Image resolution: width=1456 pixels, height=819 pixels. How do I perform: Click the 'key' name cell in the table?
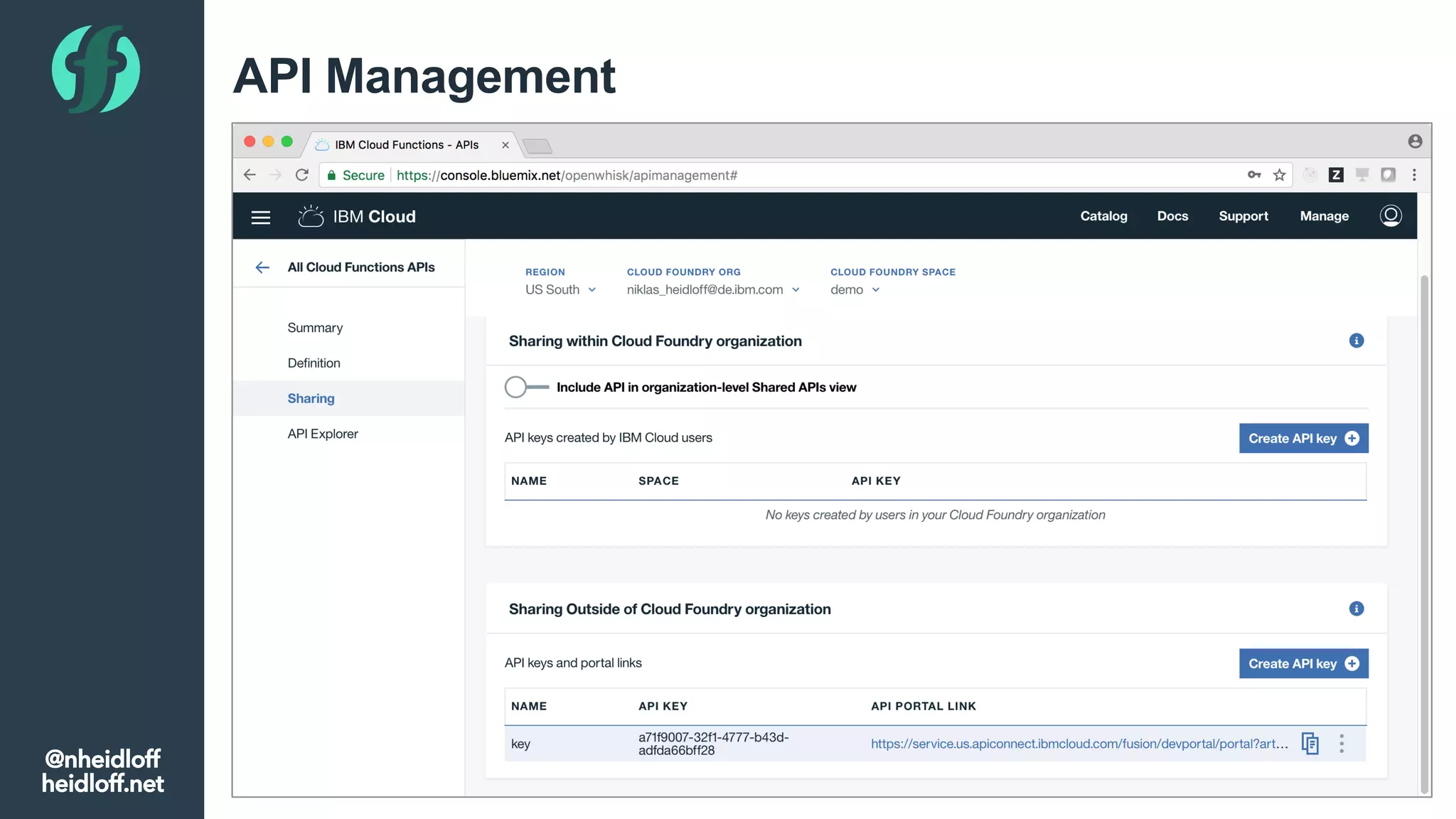[x=520, y=744]
